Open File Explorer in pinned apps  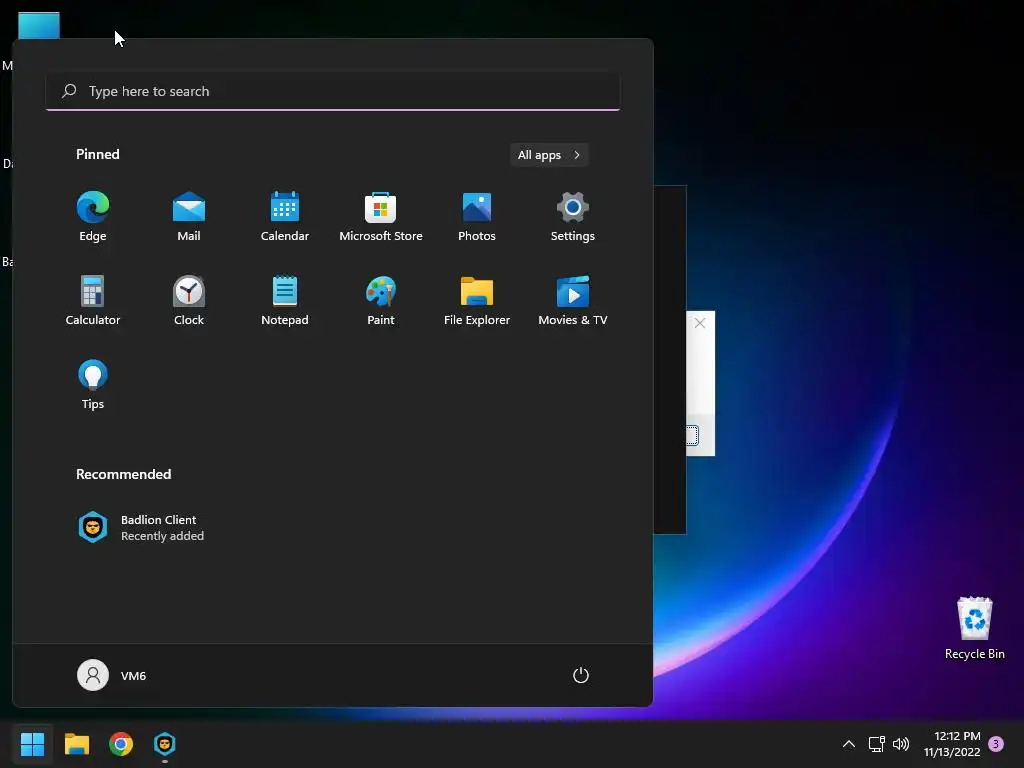[477, 301]
